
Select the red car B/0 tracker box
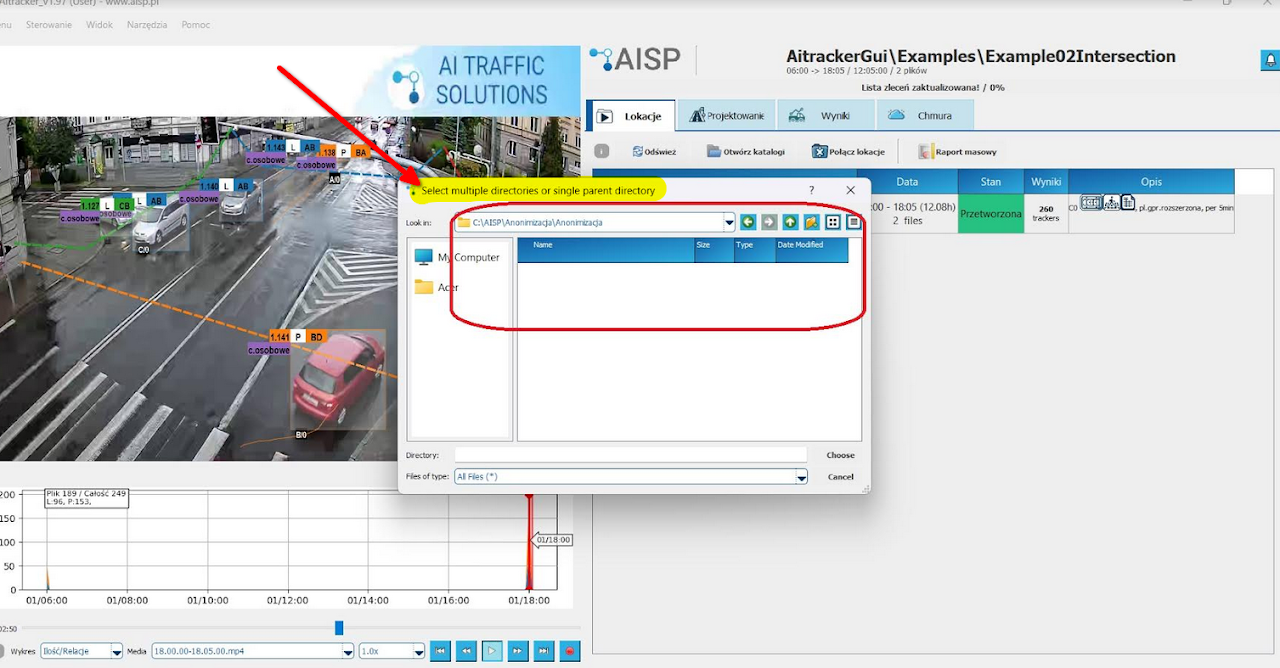tap(338, 381)
